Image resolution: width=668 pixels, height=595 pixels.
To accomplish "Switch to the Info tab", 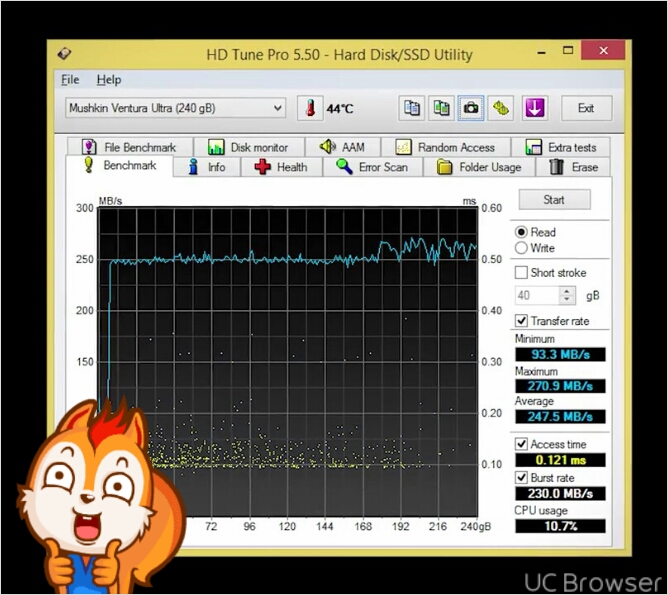I will click(207, 167).
